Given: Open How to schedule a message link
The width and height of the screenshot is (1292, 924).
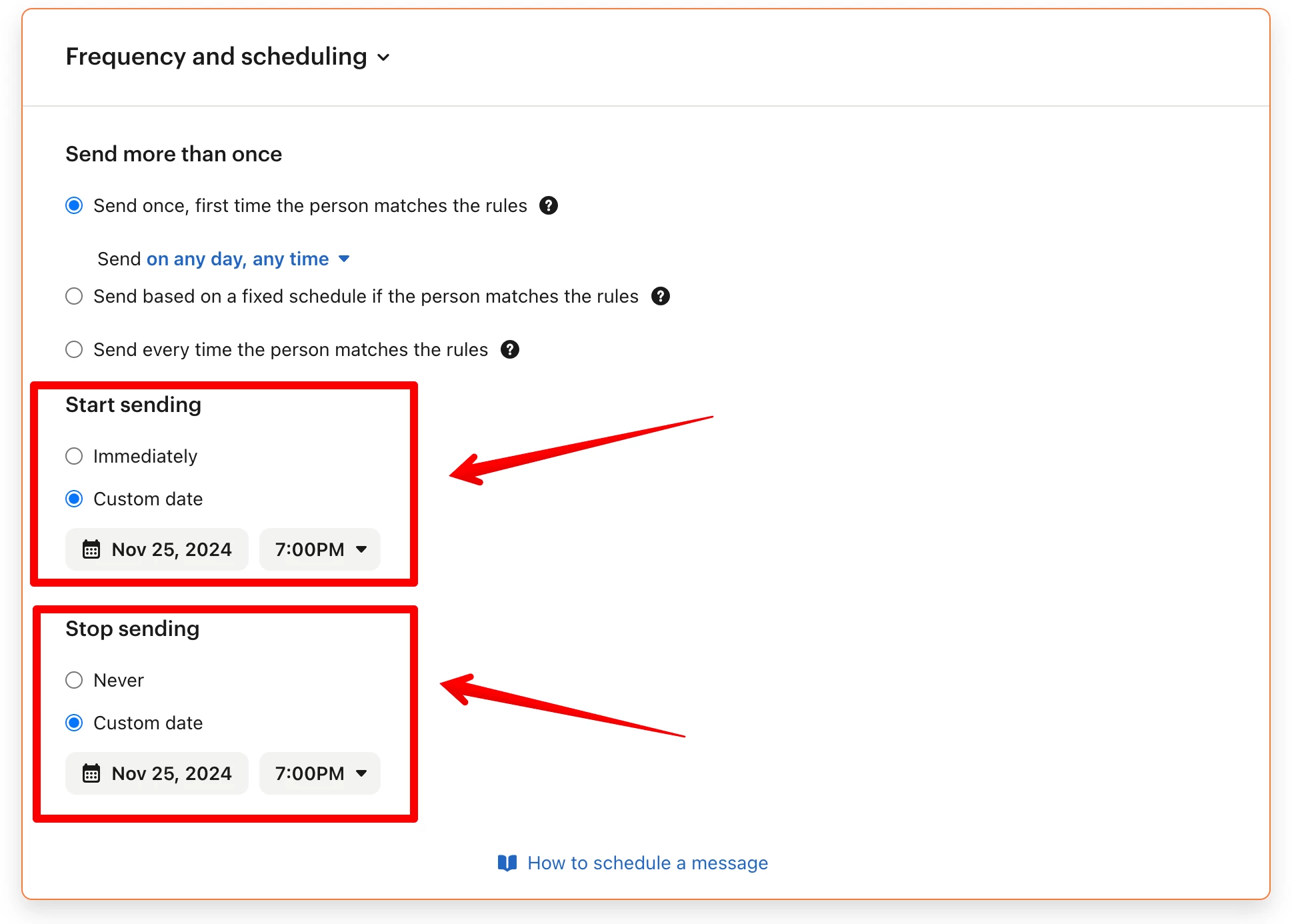Looking at the screenshot, I should 647,863.
